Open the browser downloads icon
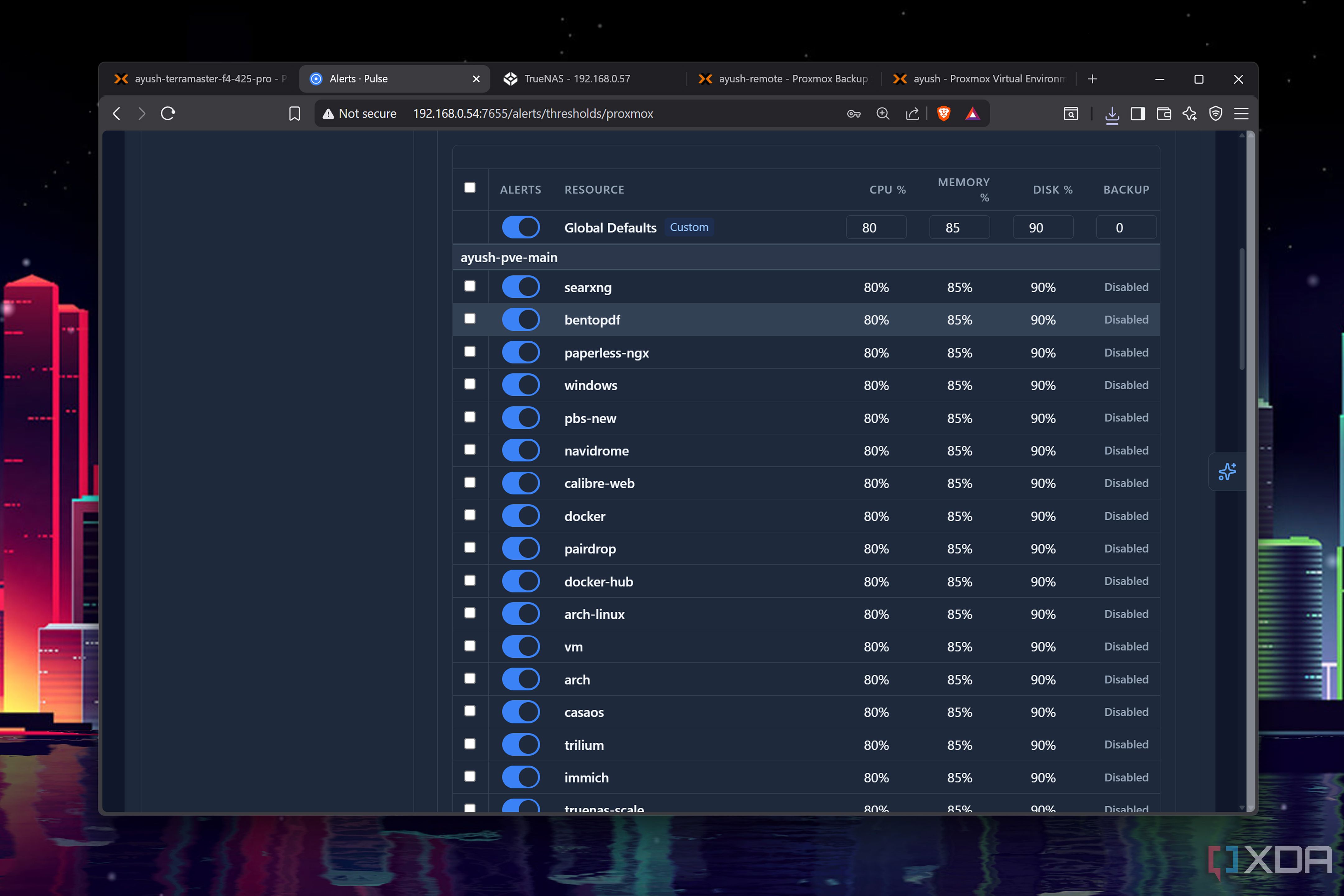The width and height of the screenshot is (1344, 896). 1111,114
